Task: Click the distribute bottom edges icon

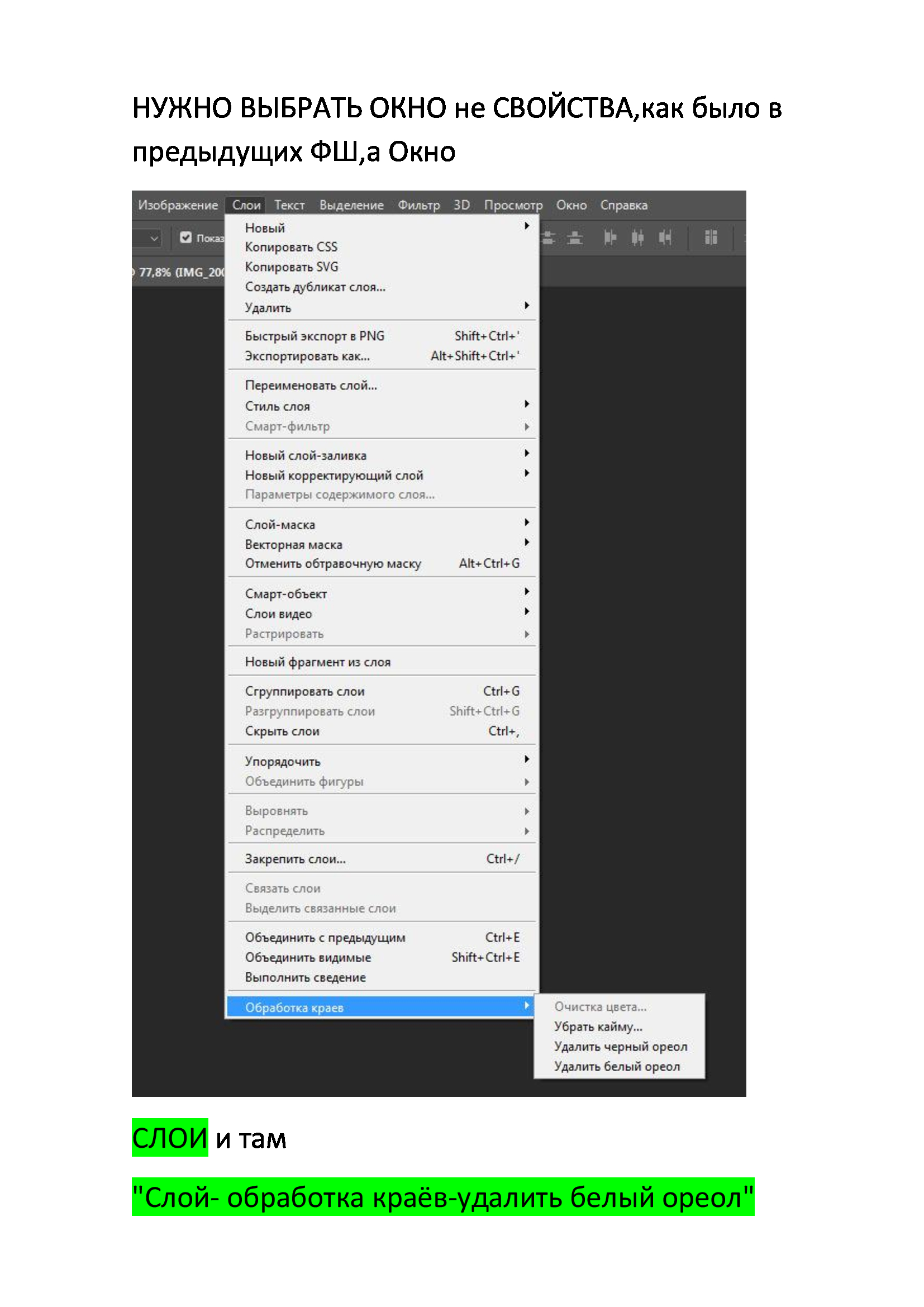Action: [x=575, y=237]
